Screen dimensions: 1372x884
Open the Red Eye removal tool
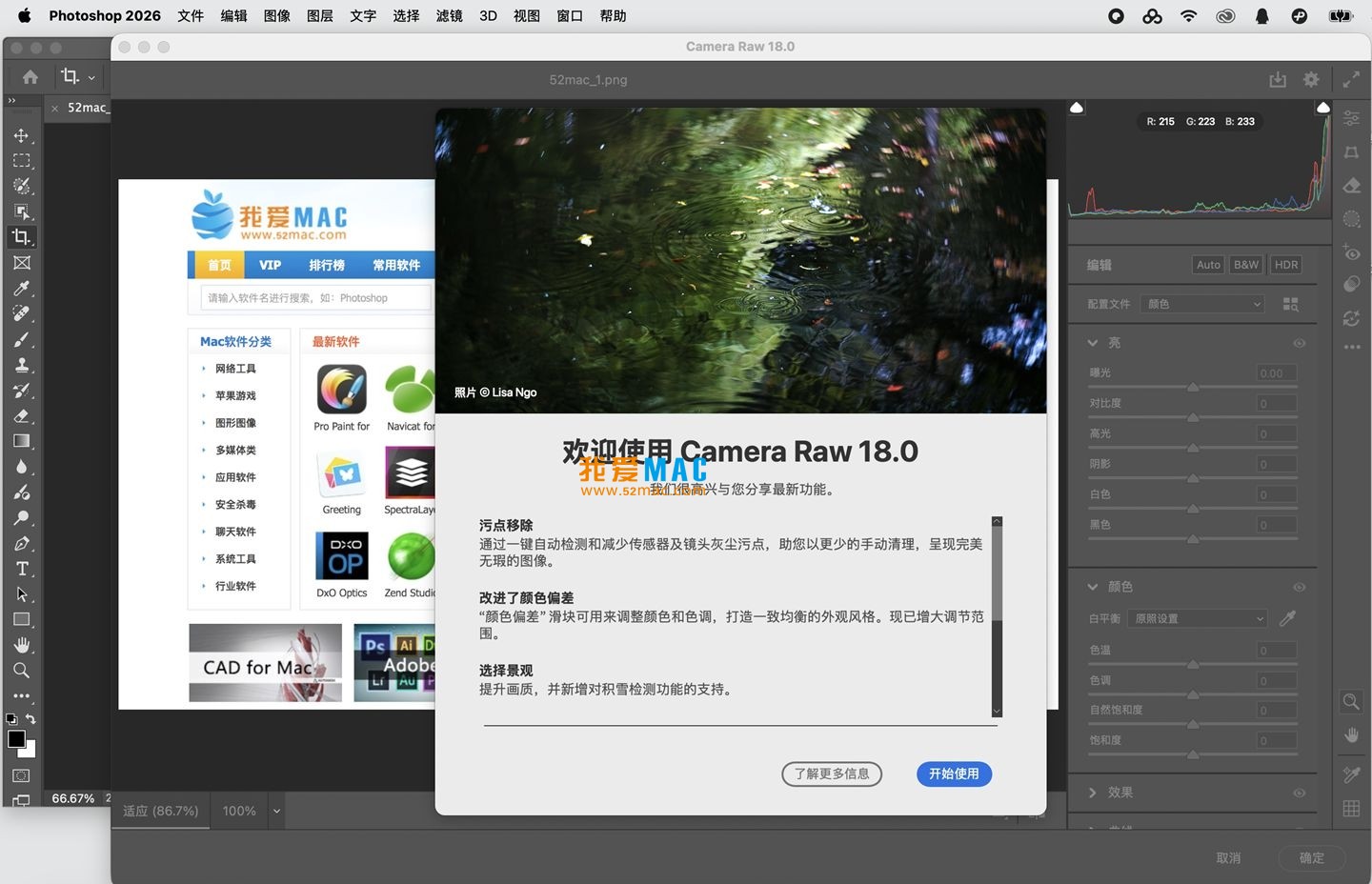coord(1350,253)
